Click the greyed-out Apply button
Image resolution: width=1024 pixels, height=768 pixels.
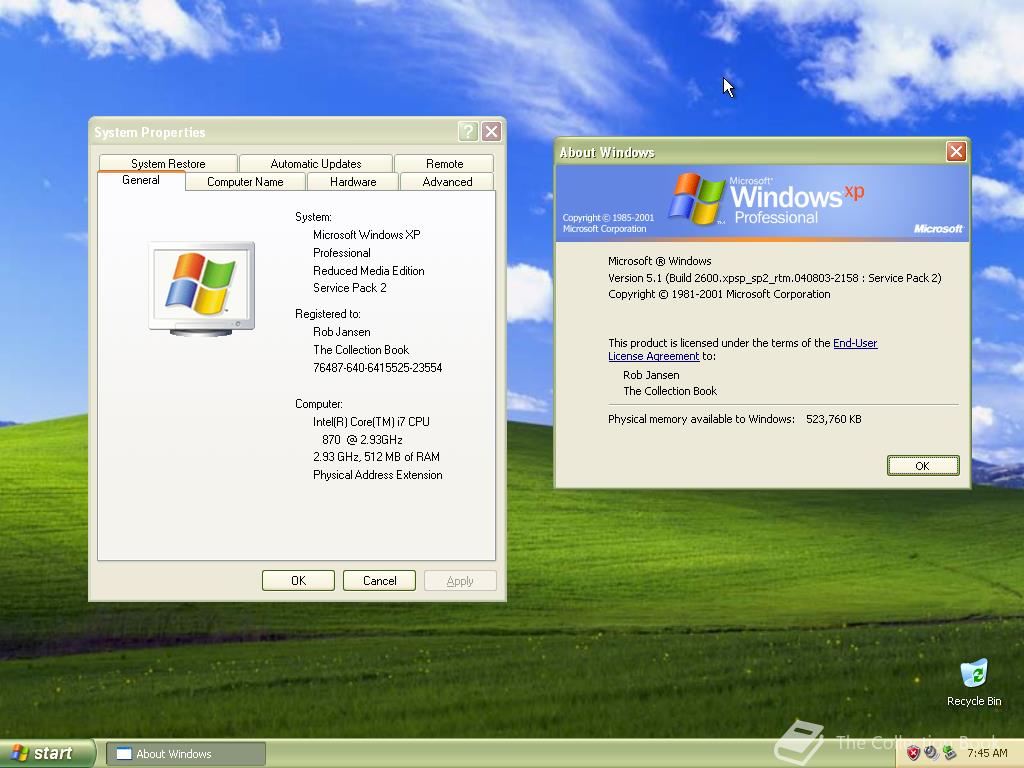pos(460,581)
